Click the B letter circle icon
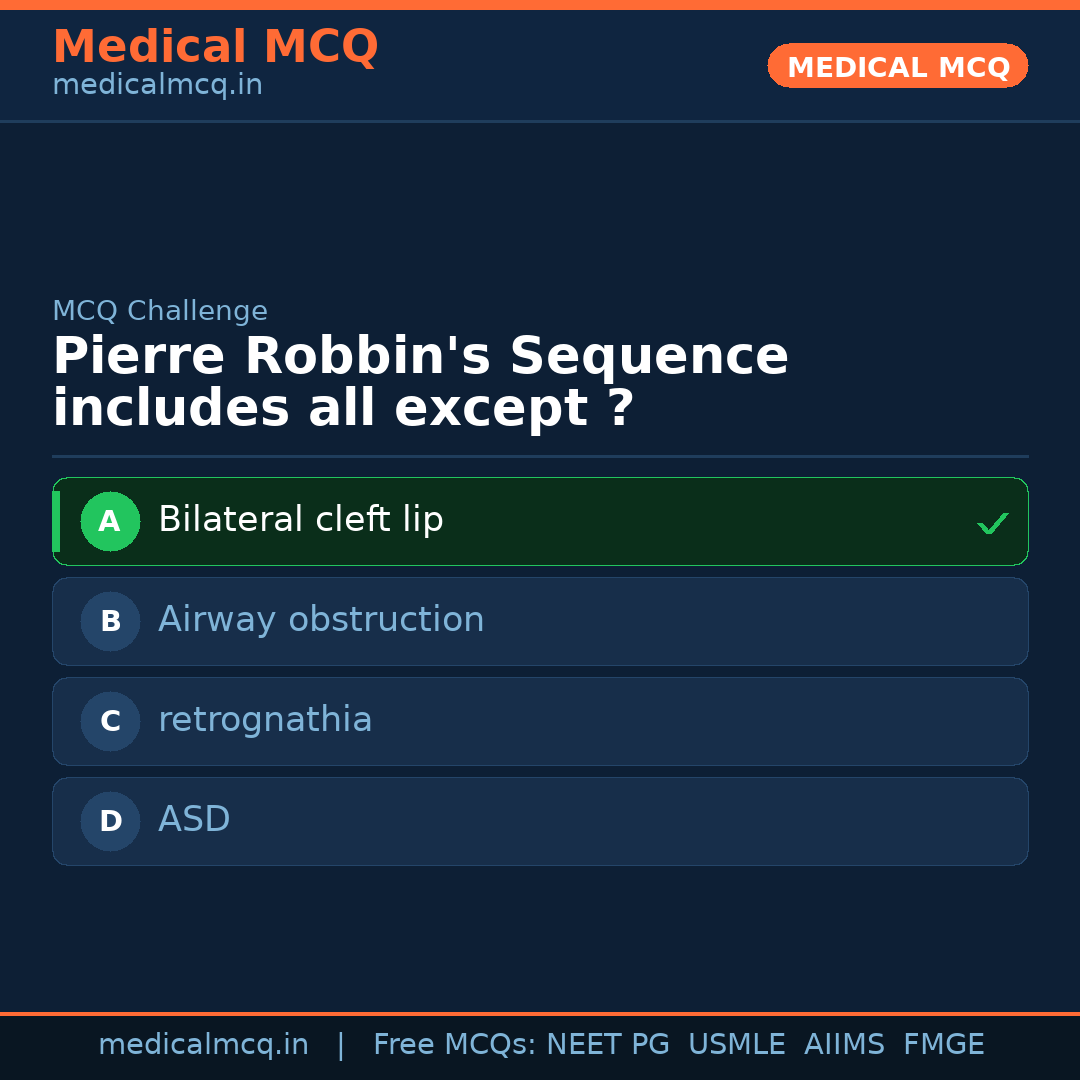Screen dimensions: 1080x1080 [x=110, y=621]
